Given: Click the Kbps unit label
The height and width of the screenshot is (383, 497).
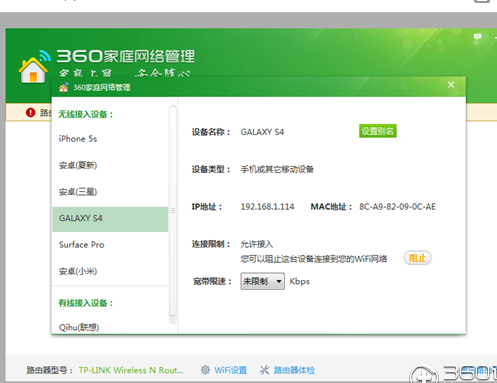Looking at the screenshot, I should click(299, 281).
